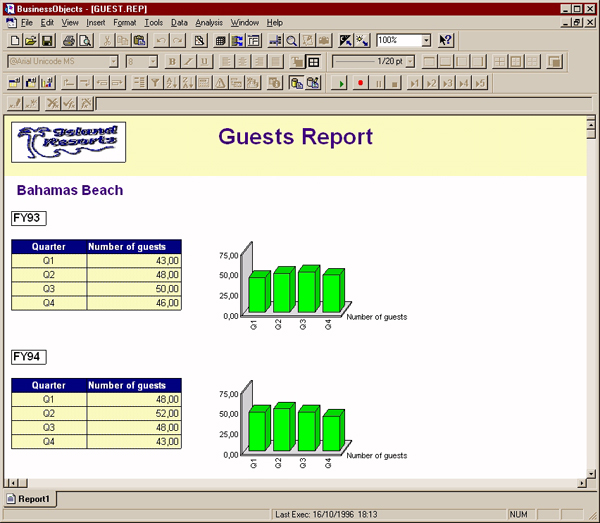Click the magnifier zoom icon in toolbar
600x523 pixels.
(x=292, y=40)
